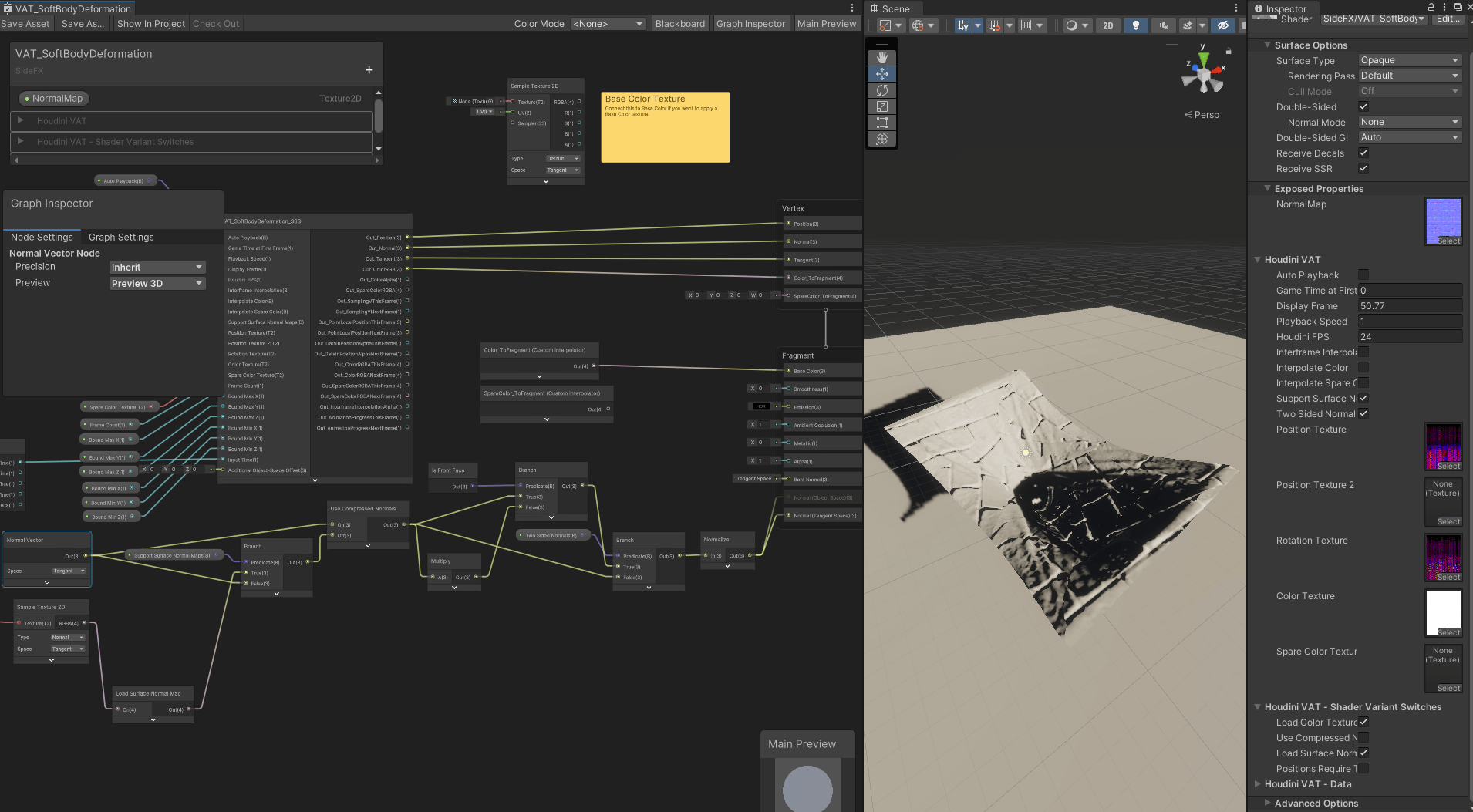1473x812 pixels.
Task: Select the Rotate tool
Action: tap(882, 90)
